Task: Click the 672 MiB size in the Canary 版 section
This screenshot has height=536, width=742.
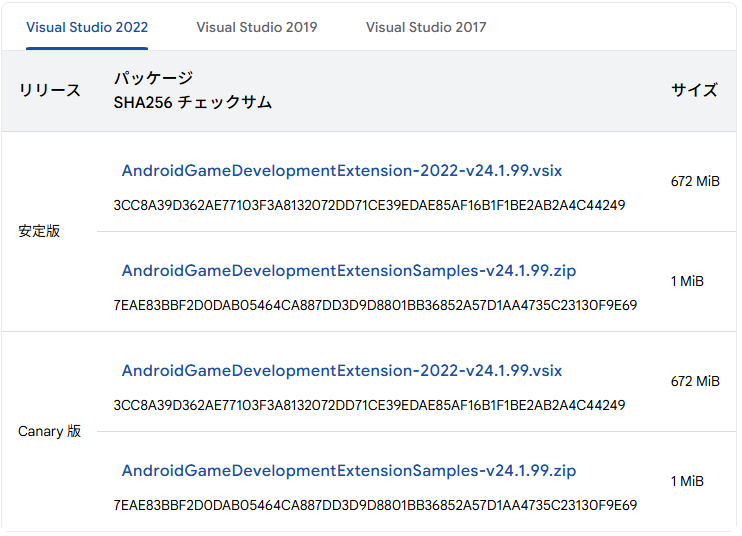Action: [695, 381]
